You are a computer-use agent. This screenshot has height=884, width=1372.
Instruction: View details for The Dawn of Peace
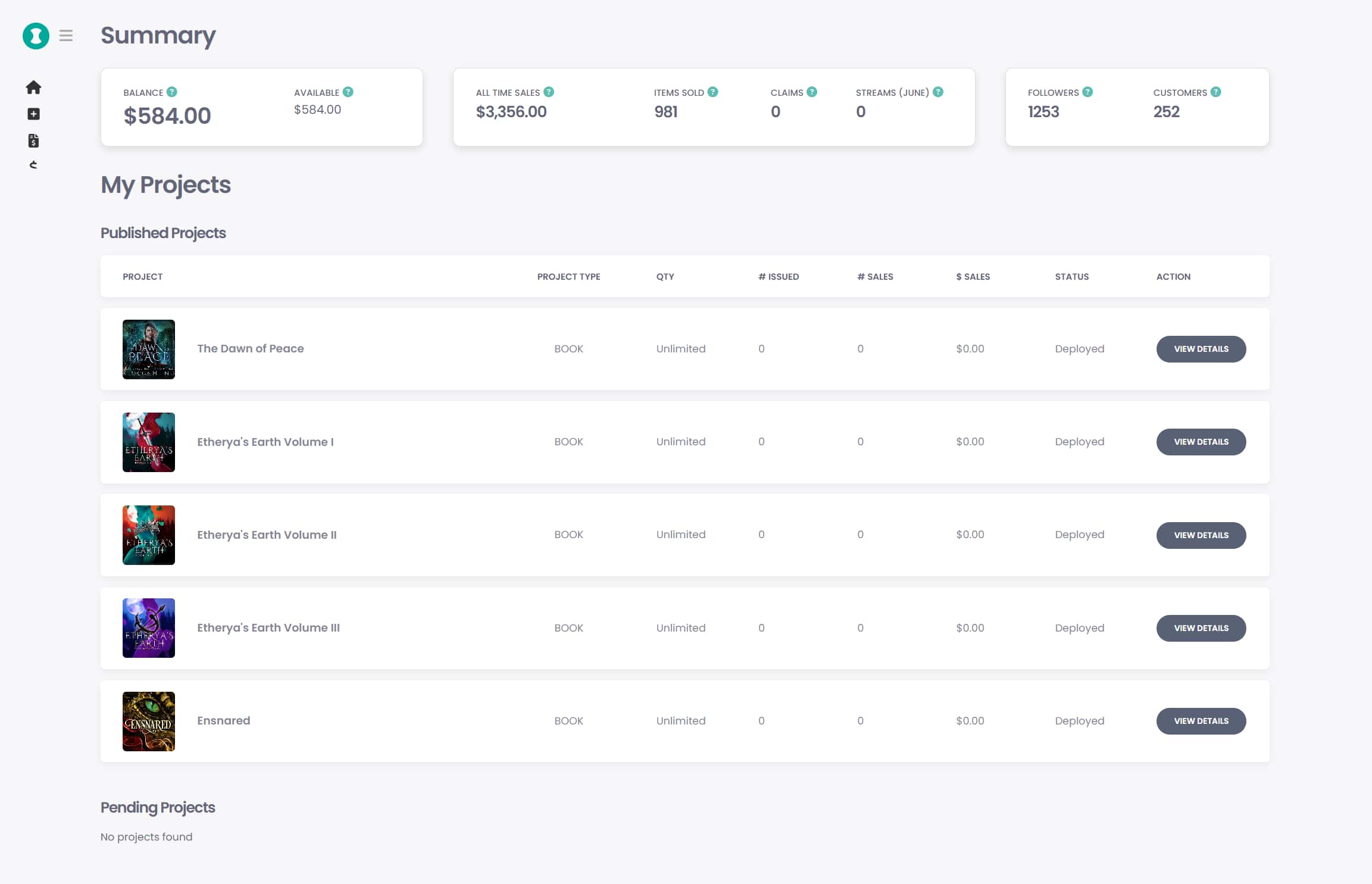pyautogui.click(x=1201, y=349)
